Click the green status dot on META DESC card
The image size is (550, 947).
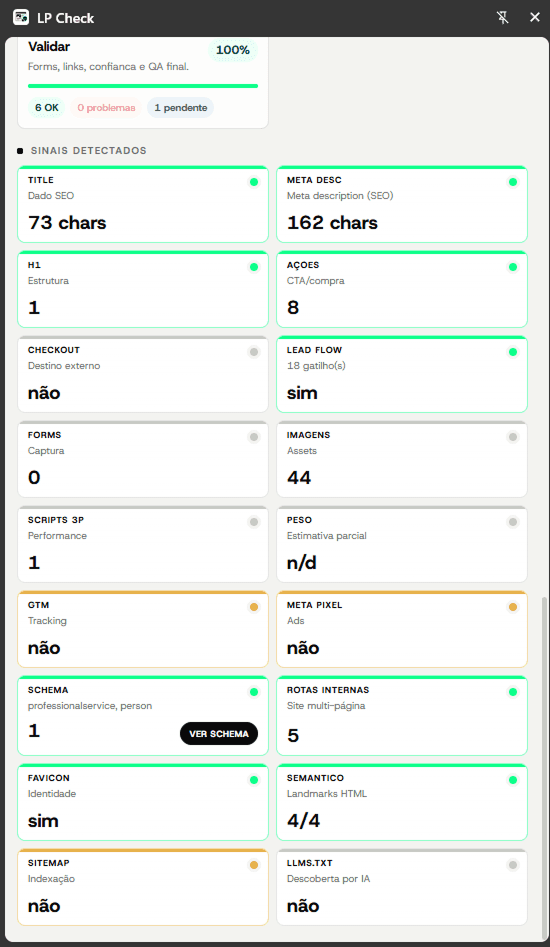pyautogui.click(x=513, y=182)
